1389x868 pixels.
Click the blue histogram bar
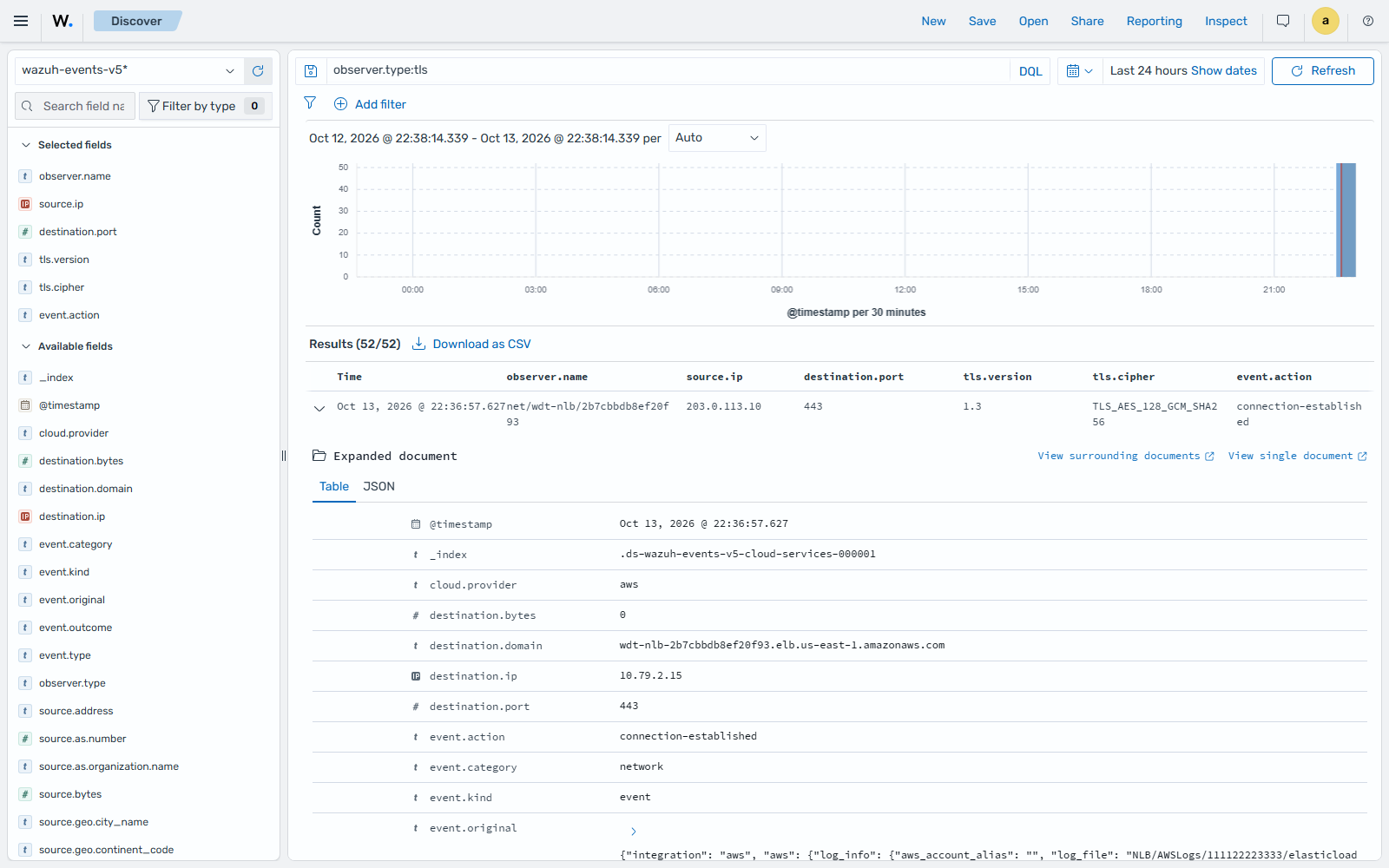click(x=1346, y=220)
